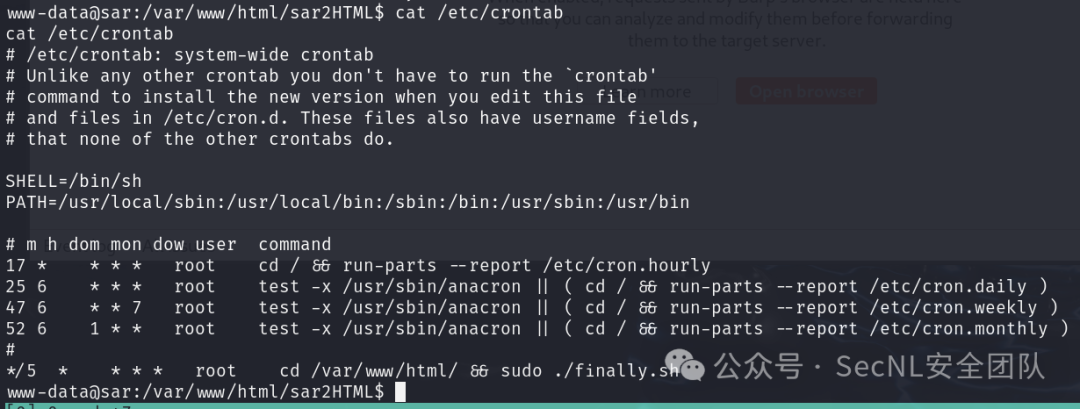Viewport: 1080px width, 409px height.
Task: Click the SecNL安全团队 watermark text
Action: pyautogui.click(x=940, y=366)
